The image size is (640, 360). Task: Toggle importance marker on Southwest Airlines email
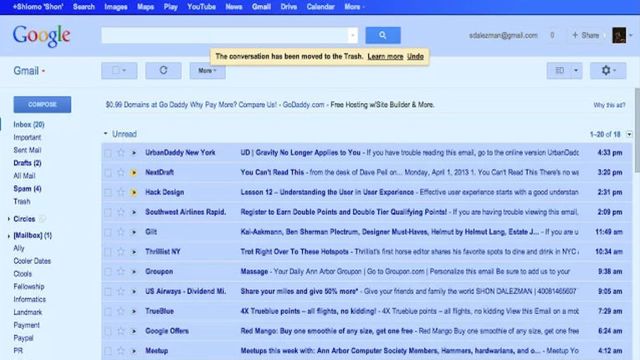133,212
